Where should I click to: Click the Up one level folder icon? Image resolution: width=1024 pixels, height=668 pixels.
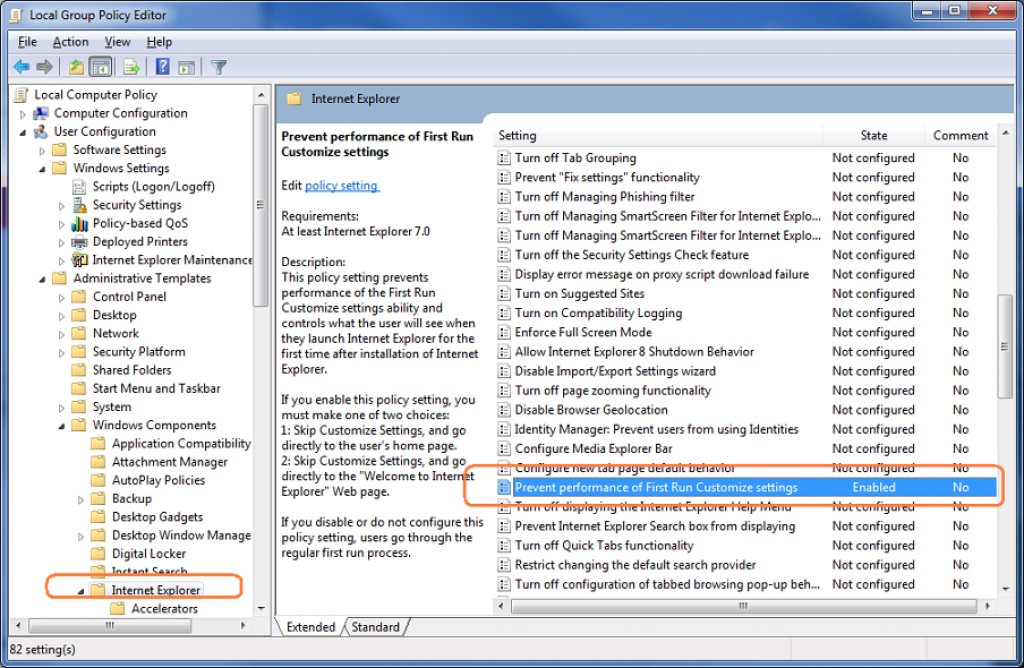[76, 67]
